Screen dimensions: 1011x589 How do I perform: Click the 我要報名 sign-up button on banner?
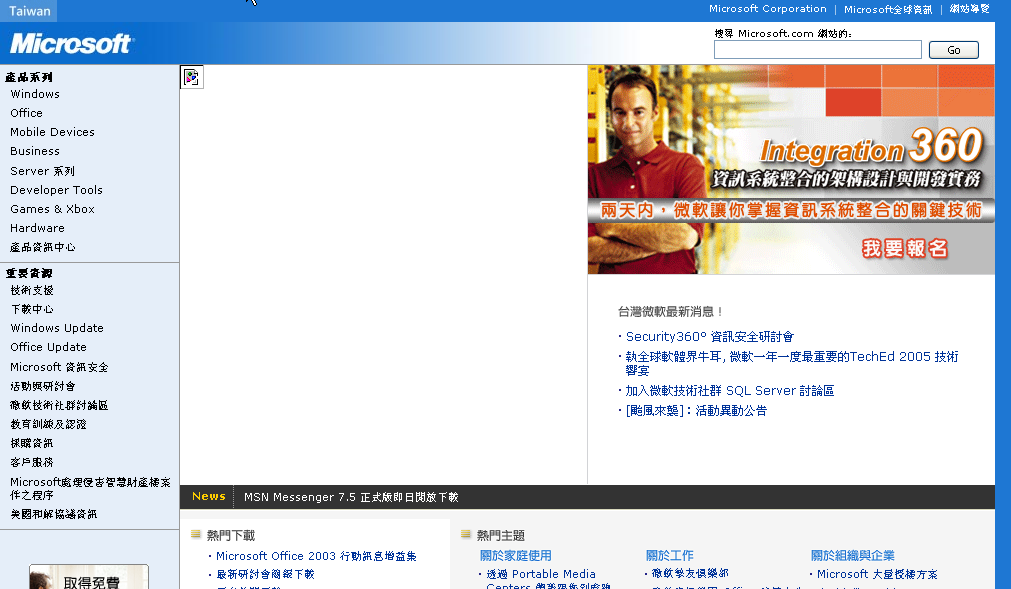point(905,248)
